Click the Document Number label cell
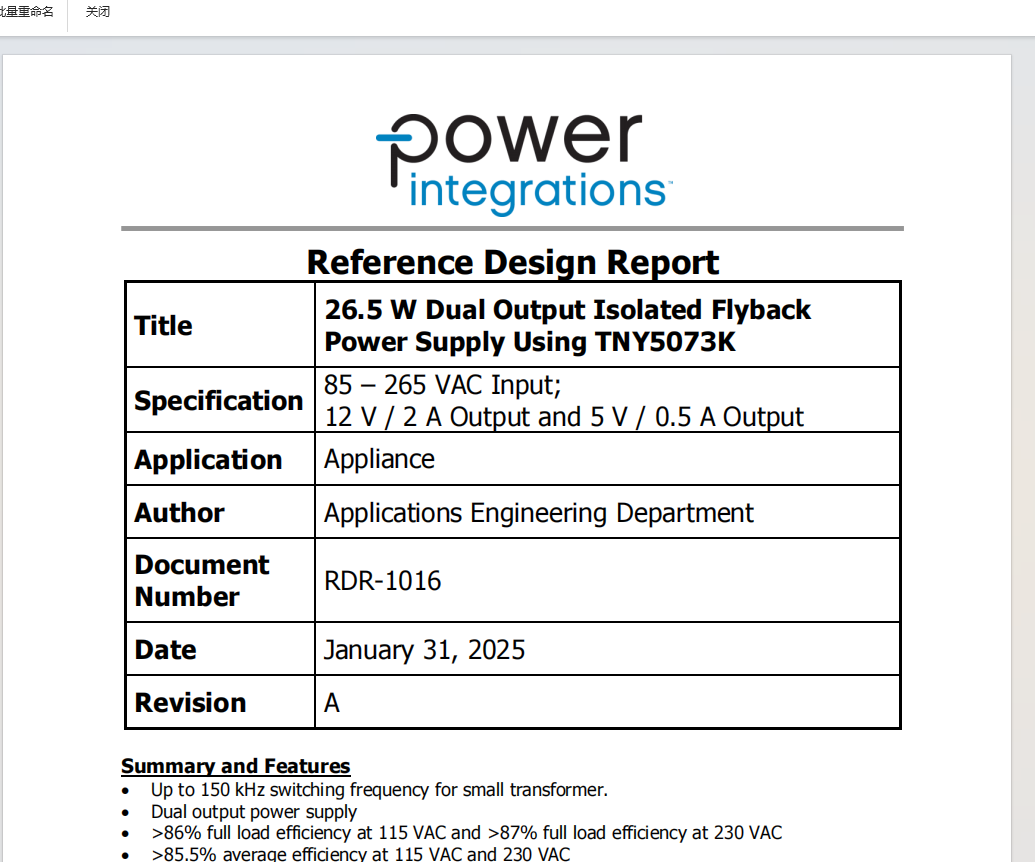This screenshot has width=1035, height=862. pos(220,580)
